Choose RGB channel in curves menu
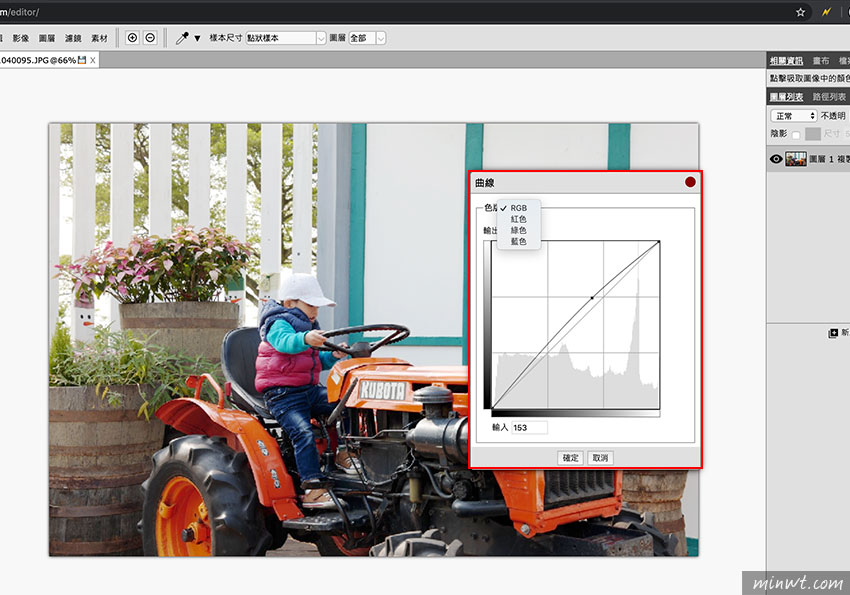Viewport: 850px width, 595px height. point(519,208)
